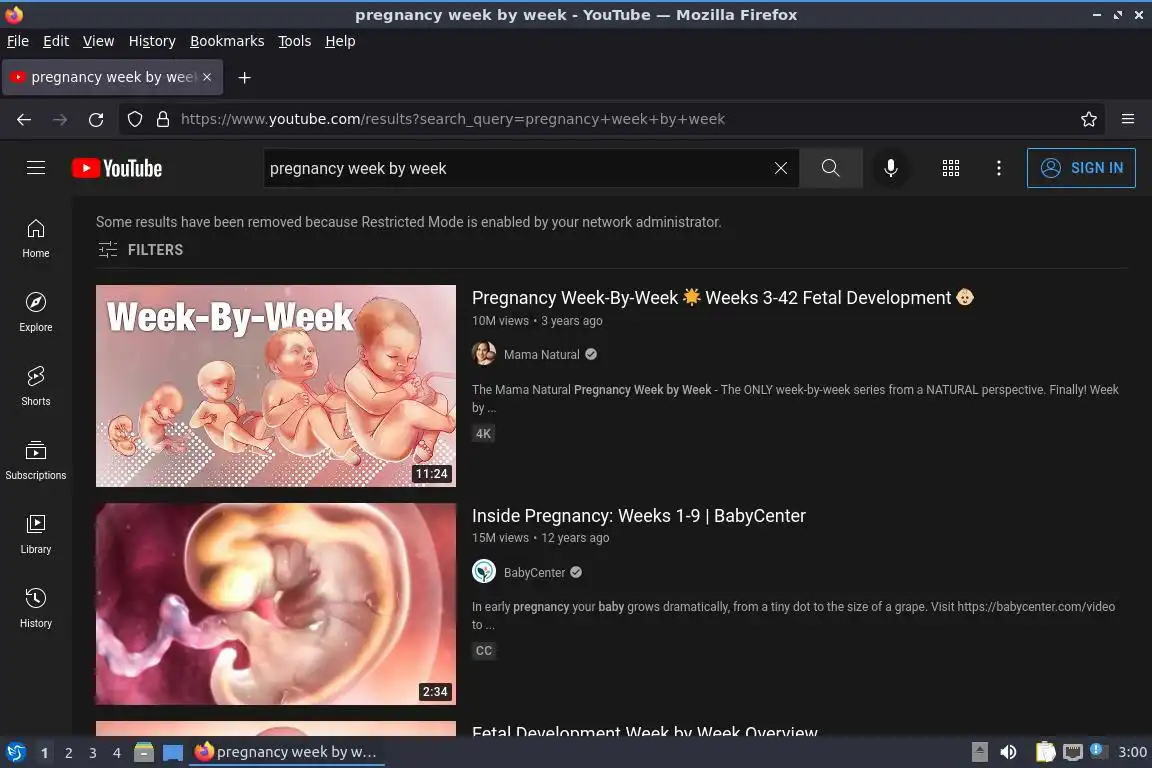The width and height of the screenshot is (1152, 768).
Task: Click the YouTube logo
Action: click(x=117, y=168)
